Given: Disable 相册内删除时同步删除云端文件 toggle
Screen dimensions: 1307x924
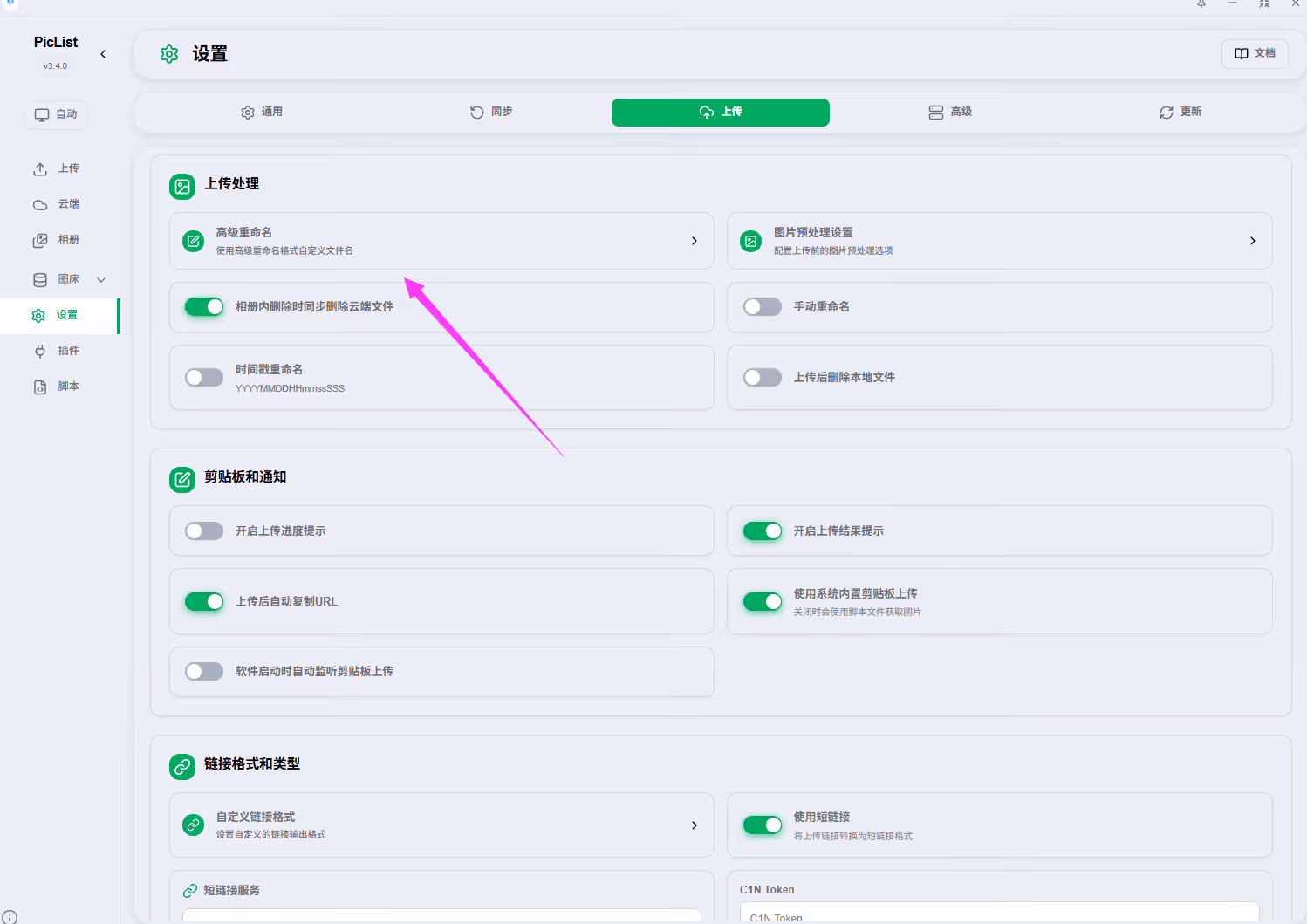Looking at the screenshot, I should [x=204, y=307].
